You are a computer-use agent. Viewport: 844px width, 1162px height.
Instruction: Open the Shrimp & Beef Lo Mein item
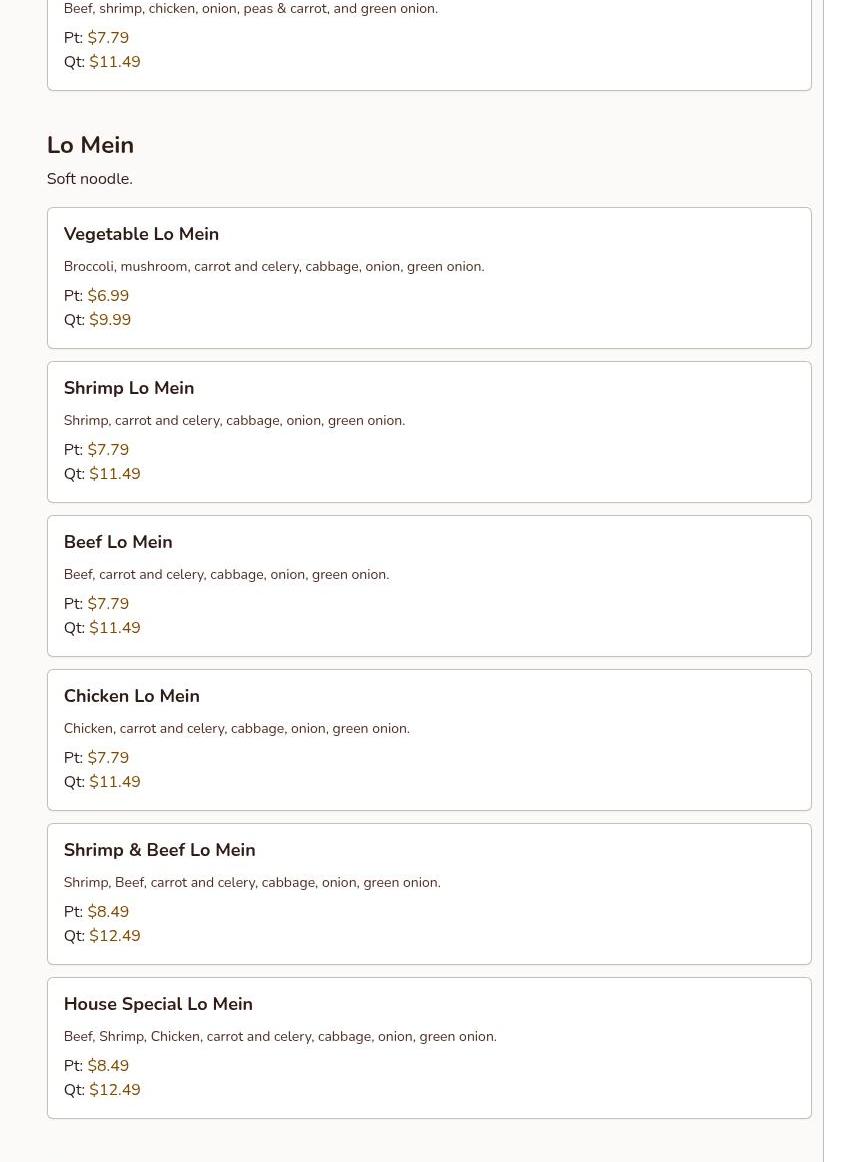(159, 850)
